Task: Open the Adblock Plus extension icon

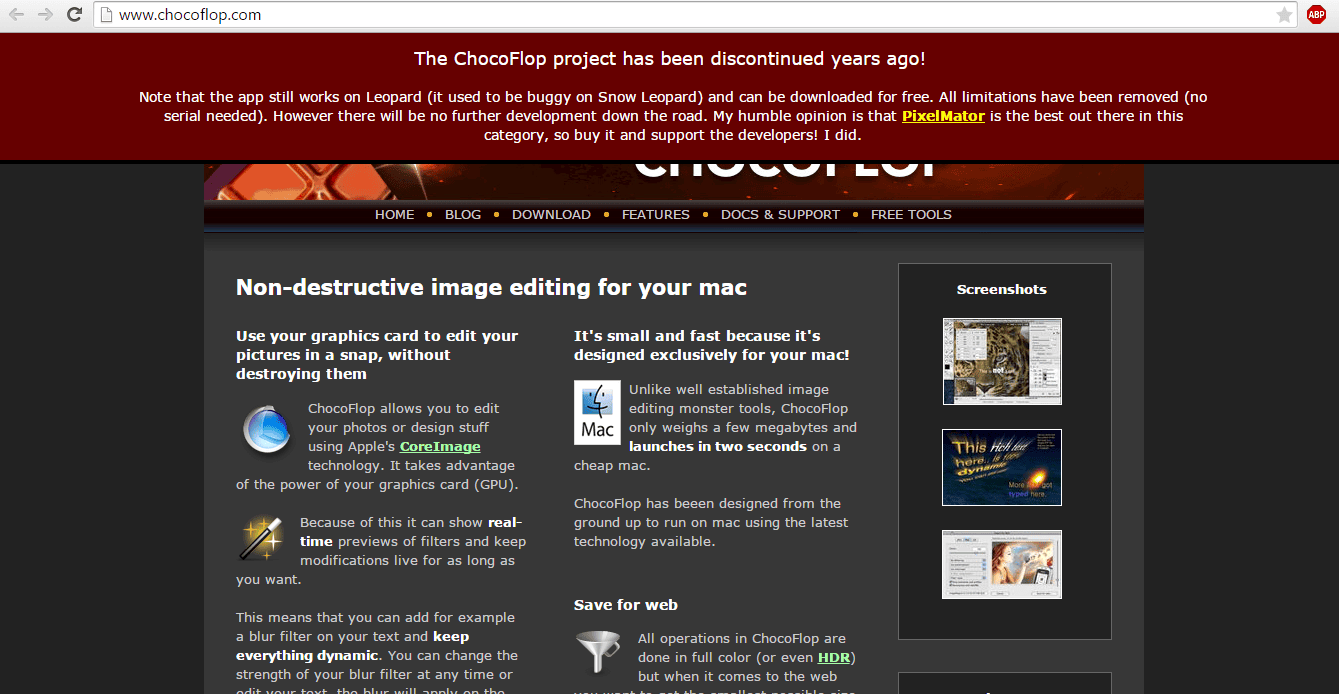Action: pos(1317,14)
